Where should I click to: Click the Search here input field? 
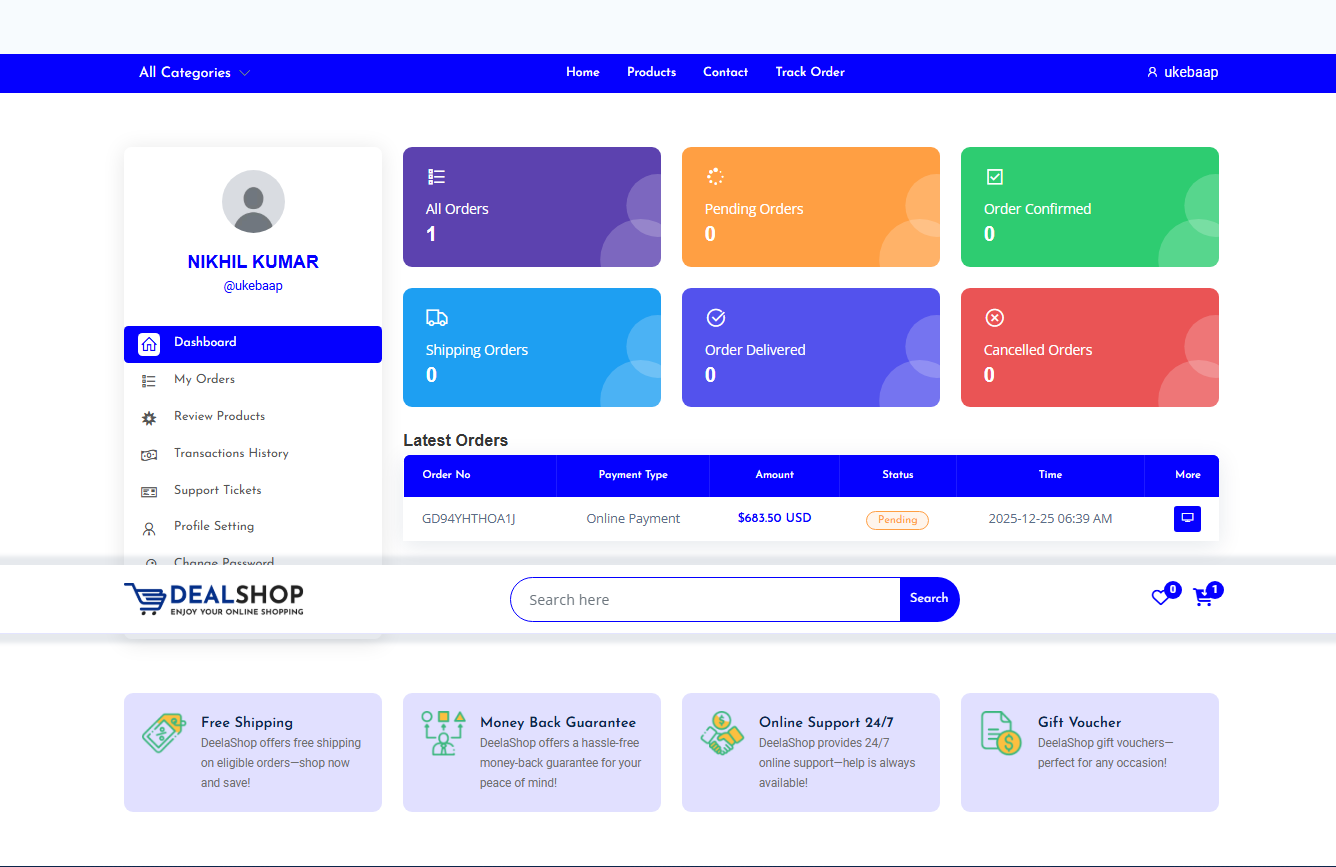[705, 600]
